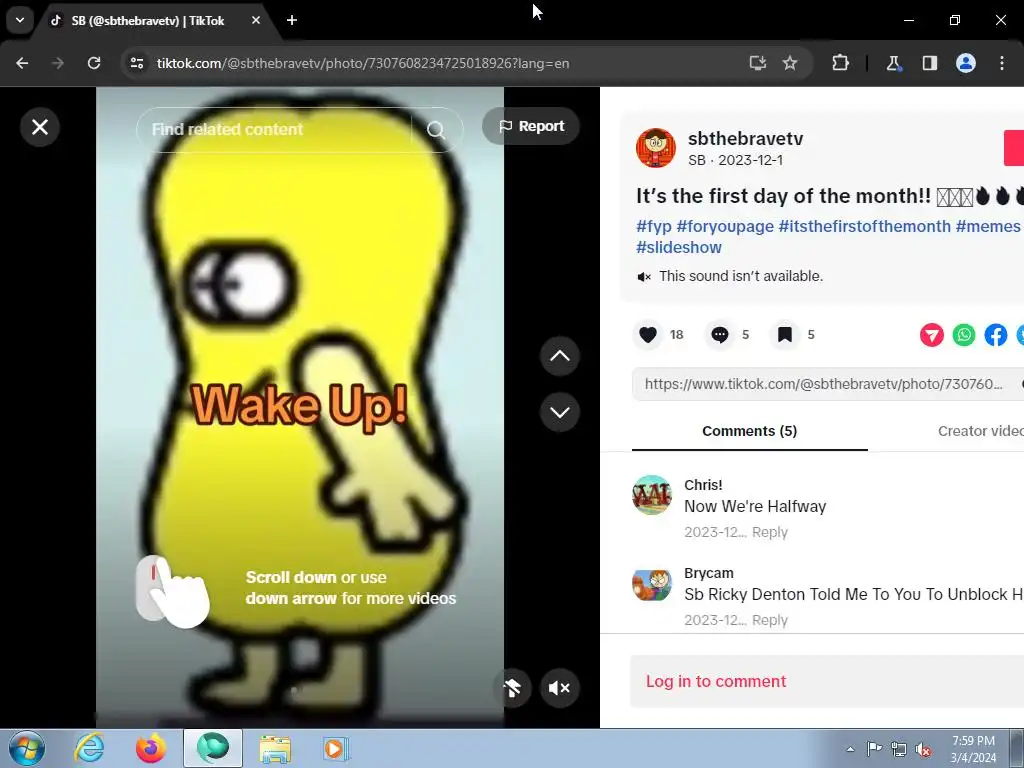The image size is (1024, 768).
Task: Share post to Facebook
Action: 996,335
